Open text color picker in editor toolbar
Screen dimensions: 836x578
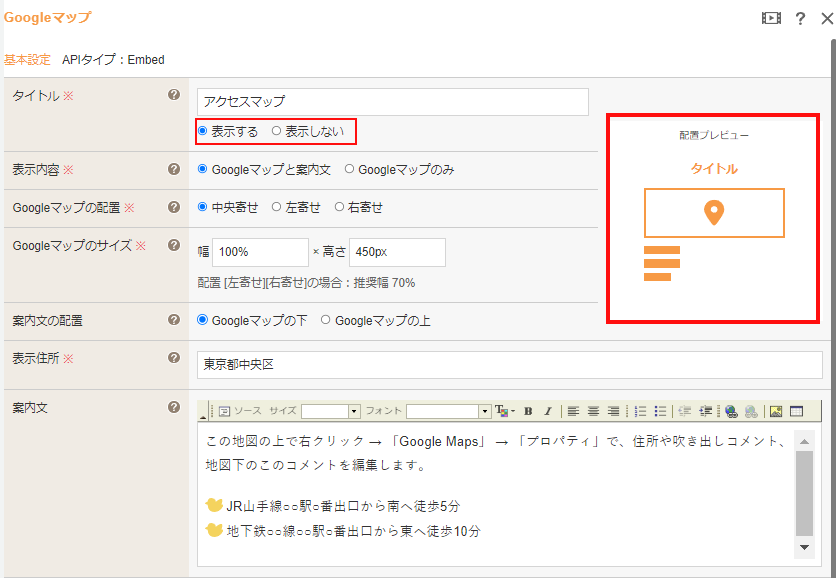pos(504,411)
